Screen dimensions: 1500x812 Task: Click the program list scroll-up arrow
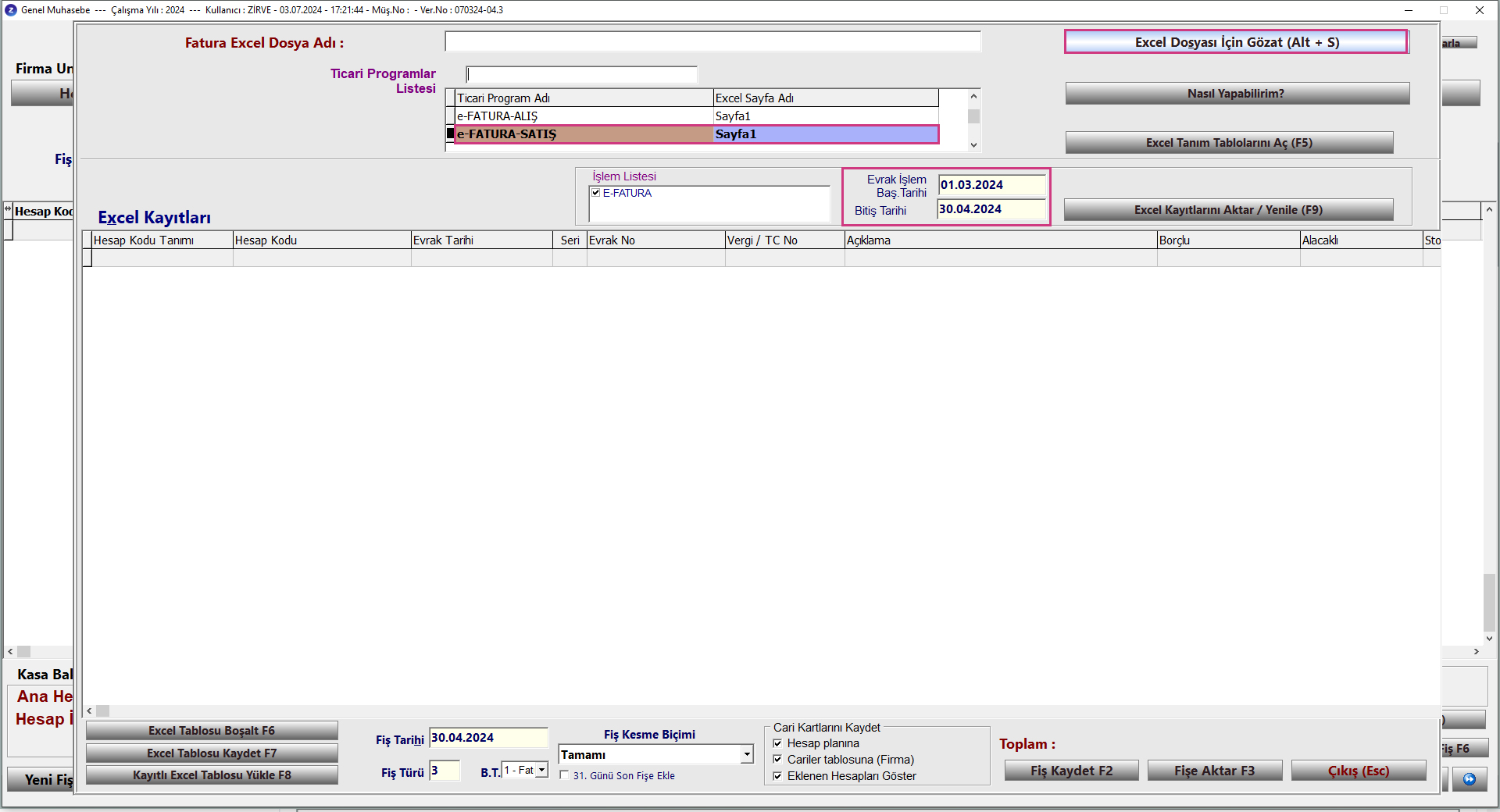973,97
